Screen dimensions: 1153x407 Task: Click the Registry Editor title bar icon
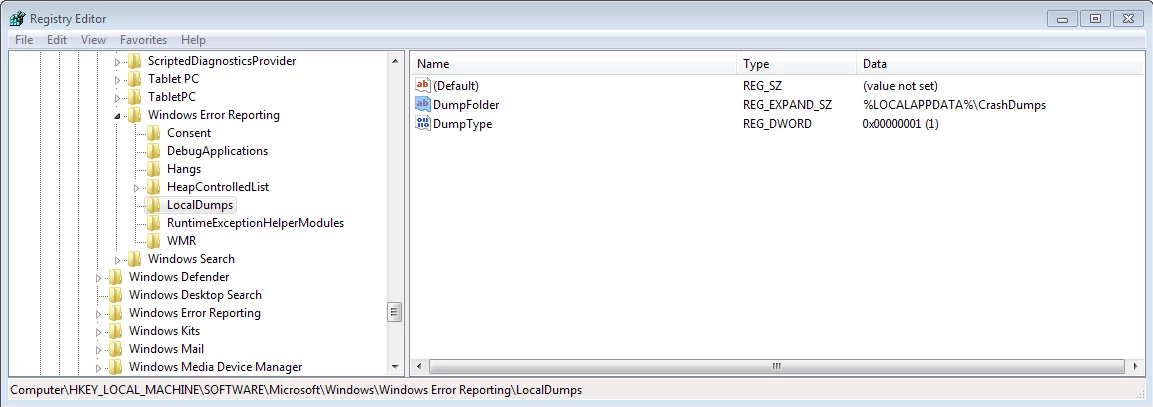(18, 18)
